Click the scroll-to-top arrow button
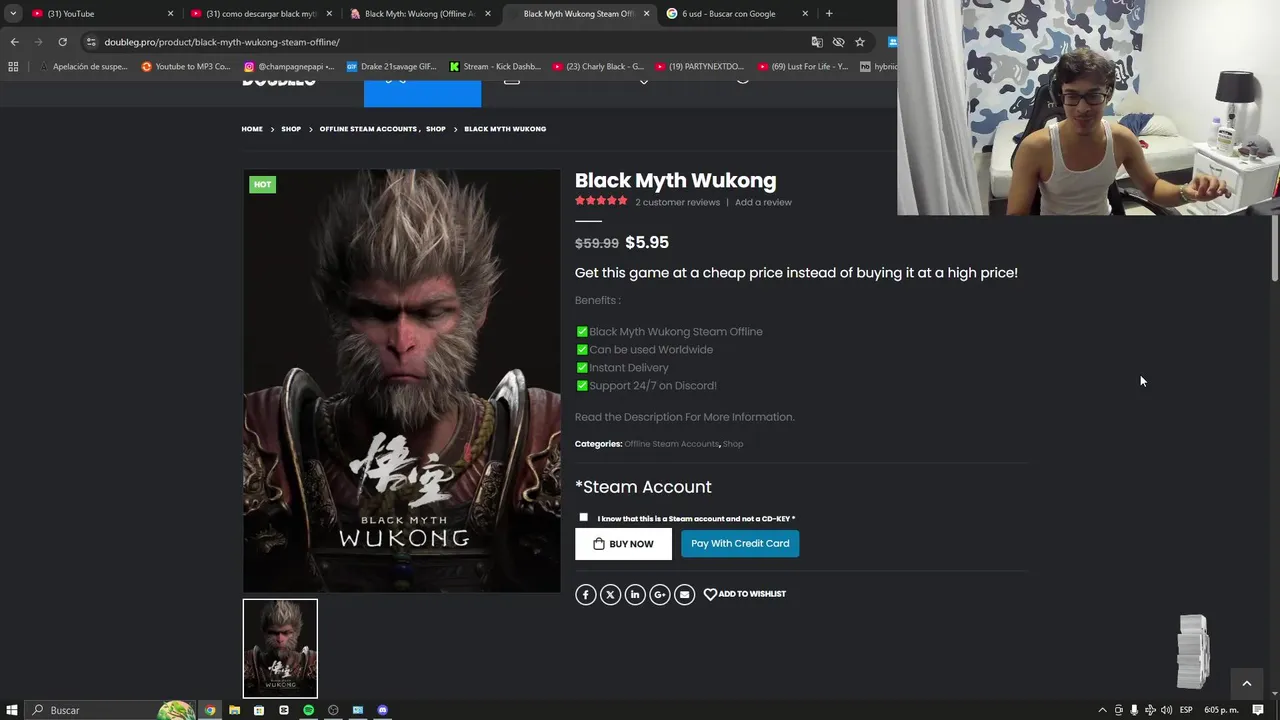The width and height of the screenshot is (1280, 720). 1246,684
